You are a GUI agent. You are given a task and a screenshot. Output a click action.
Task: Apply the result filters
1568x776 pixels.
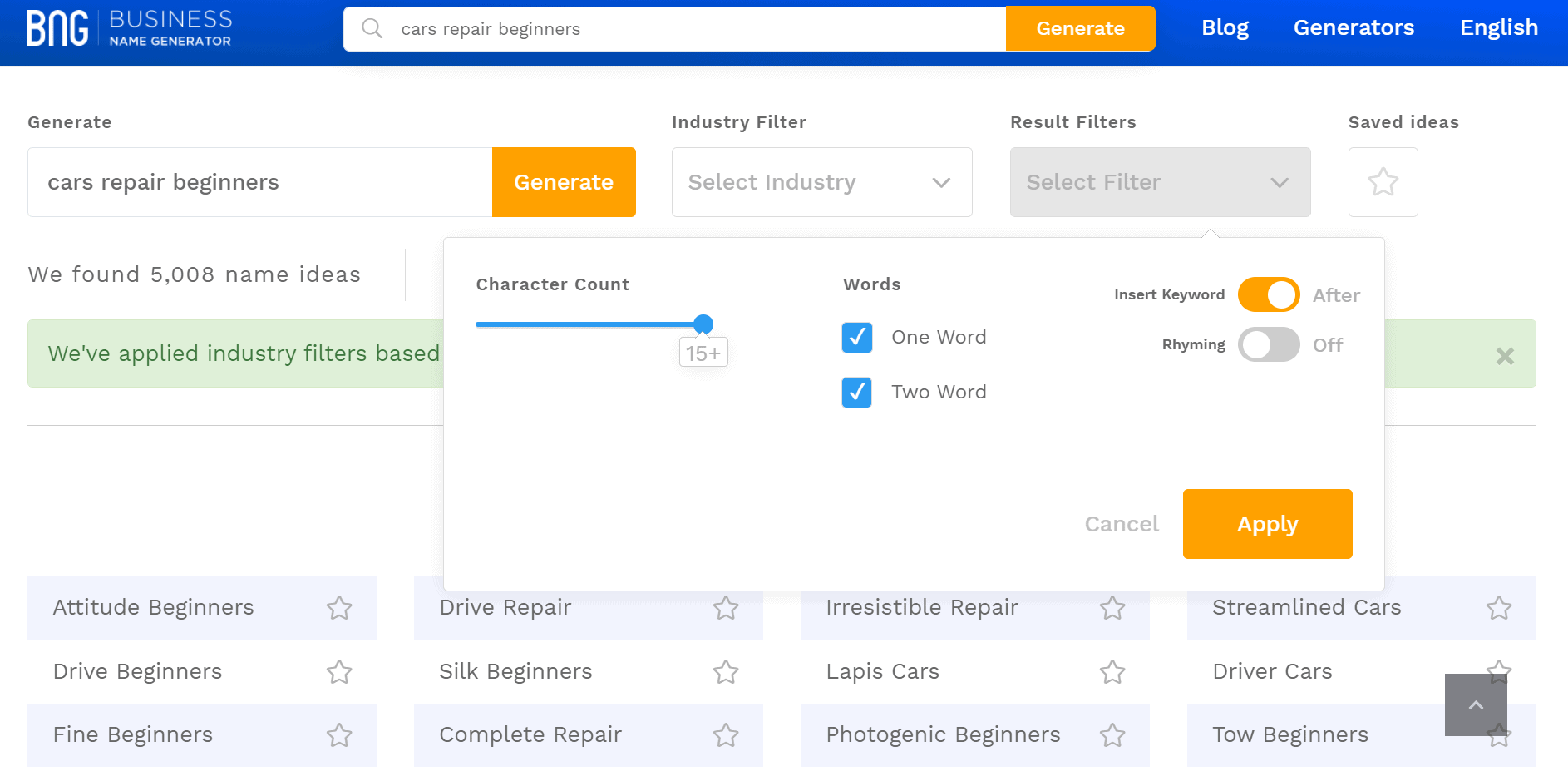[1267, 524]
